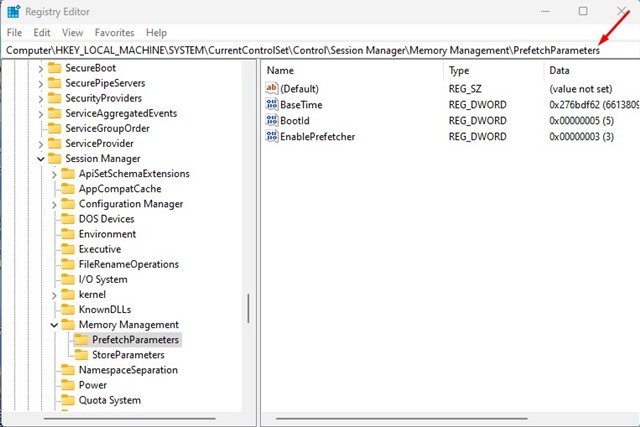Select the SecureBoot folder icon
This screenshot has height=427, width=640.
coord(54,68)
